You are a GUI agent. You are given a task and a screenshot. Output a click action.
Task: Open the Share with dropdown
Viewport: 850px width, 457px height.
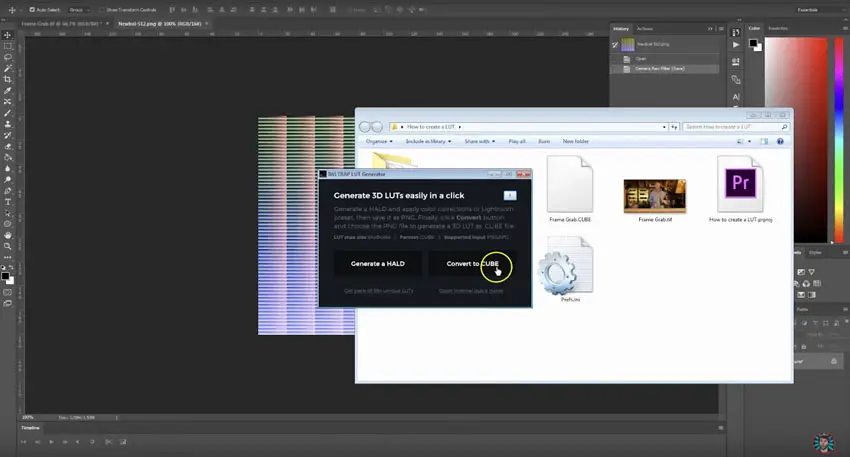(x=480, y=141)
